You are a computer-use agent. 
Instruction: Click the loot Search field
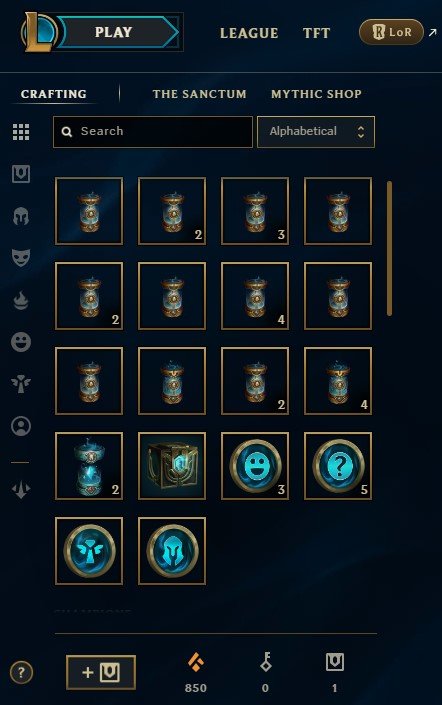pyautogui.click(x=153, y=132)
